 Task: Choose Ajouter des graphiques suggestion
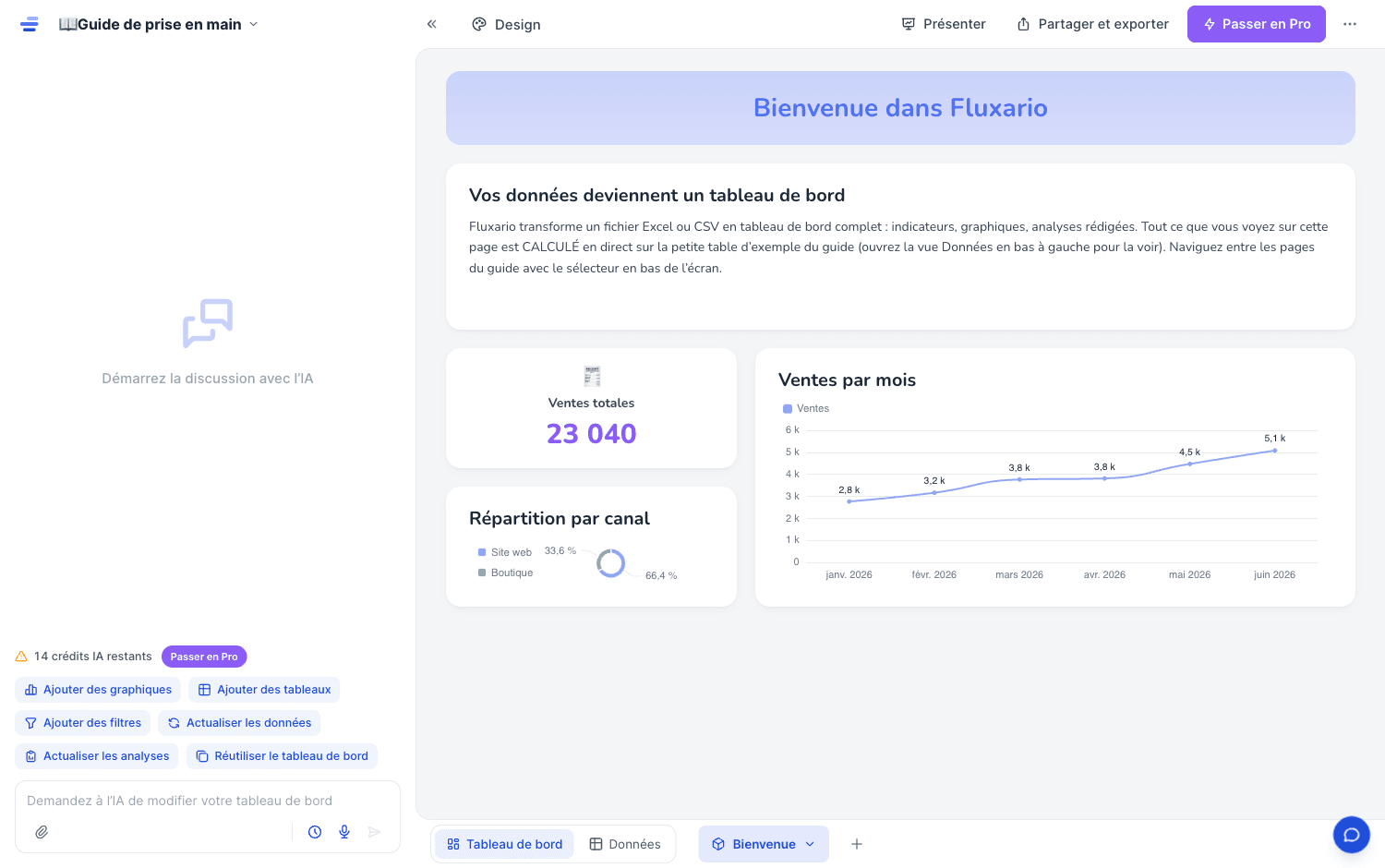click(98, 690)
